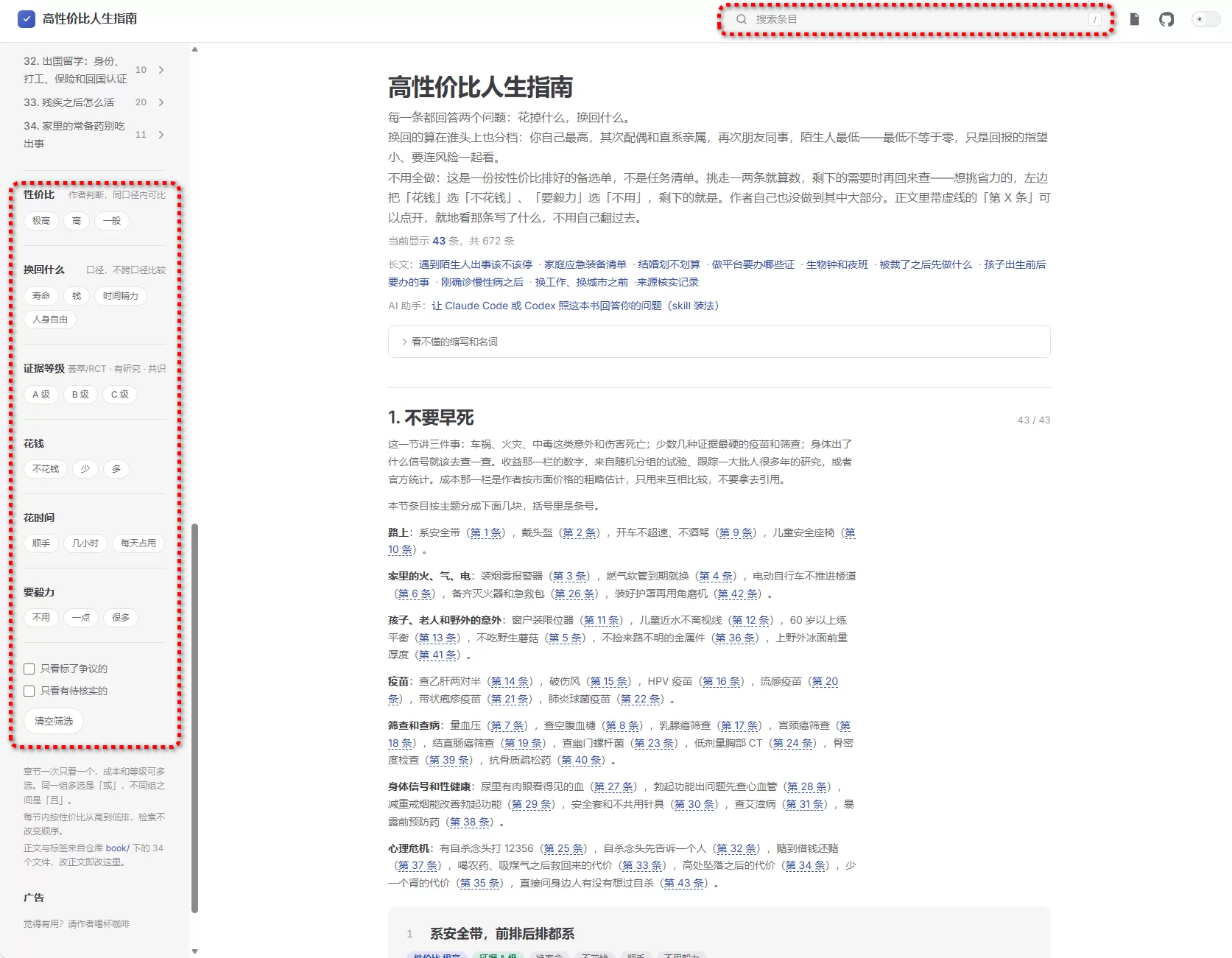1232x958 pixels.
Task: Open 家庭应急装备清单 link
Action: [585, 264]
